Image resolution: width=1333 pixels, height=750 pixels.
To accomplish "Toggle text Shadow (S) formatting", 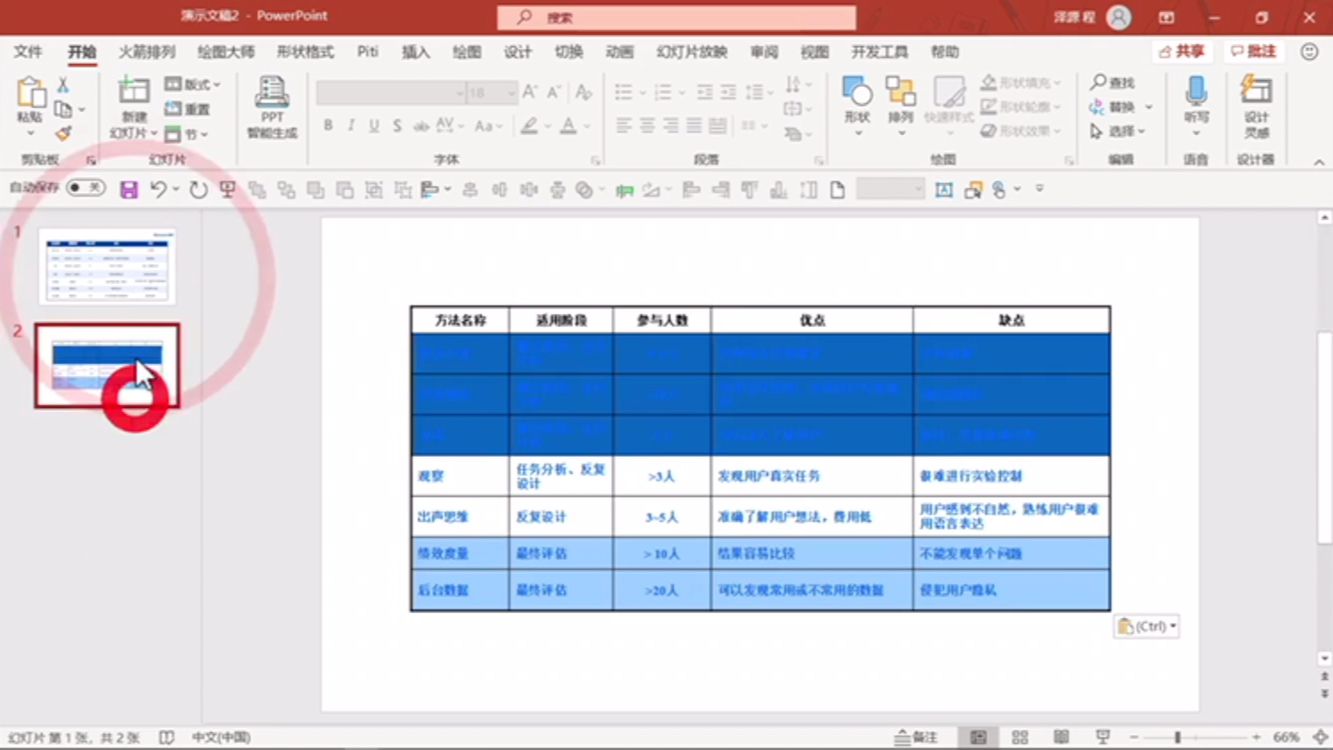I will tap(397, 126).
